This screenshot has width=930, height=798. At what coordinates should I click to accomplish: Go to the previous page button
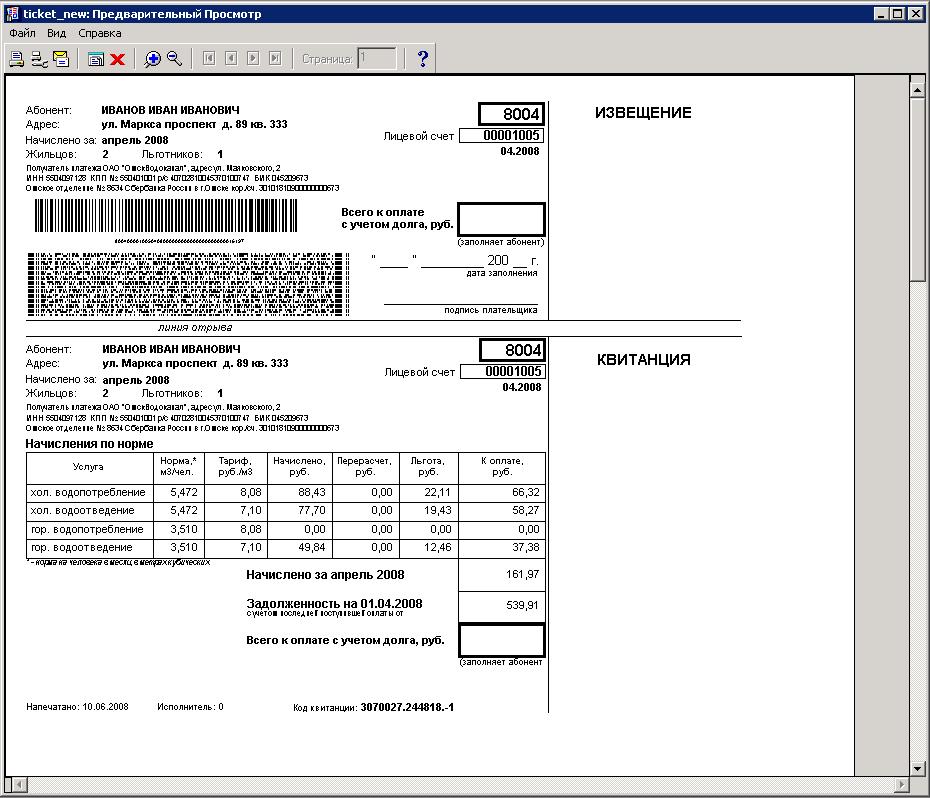coord(231,59)
